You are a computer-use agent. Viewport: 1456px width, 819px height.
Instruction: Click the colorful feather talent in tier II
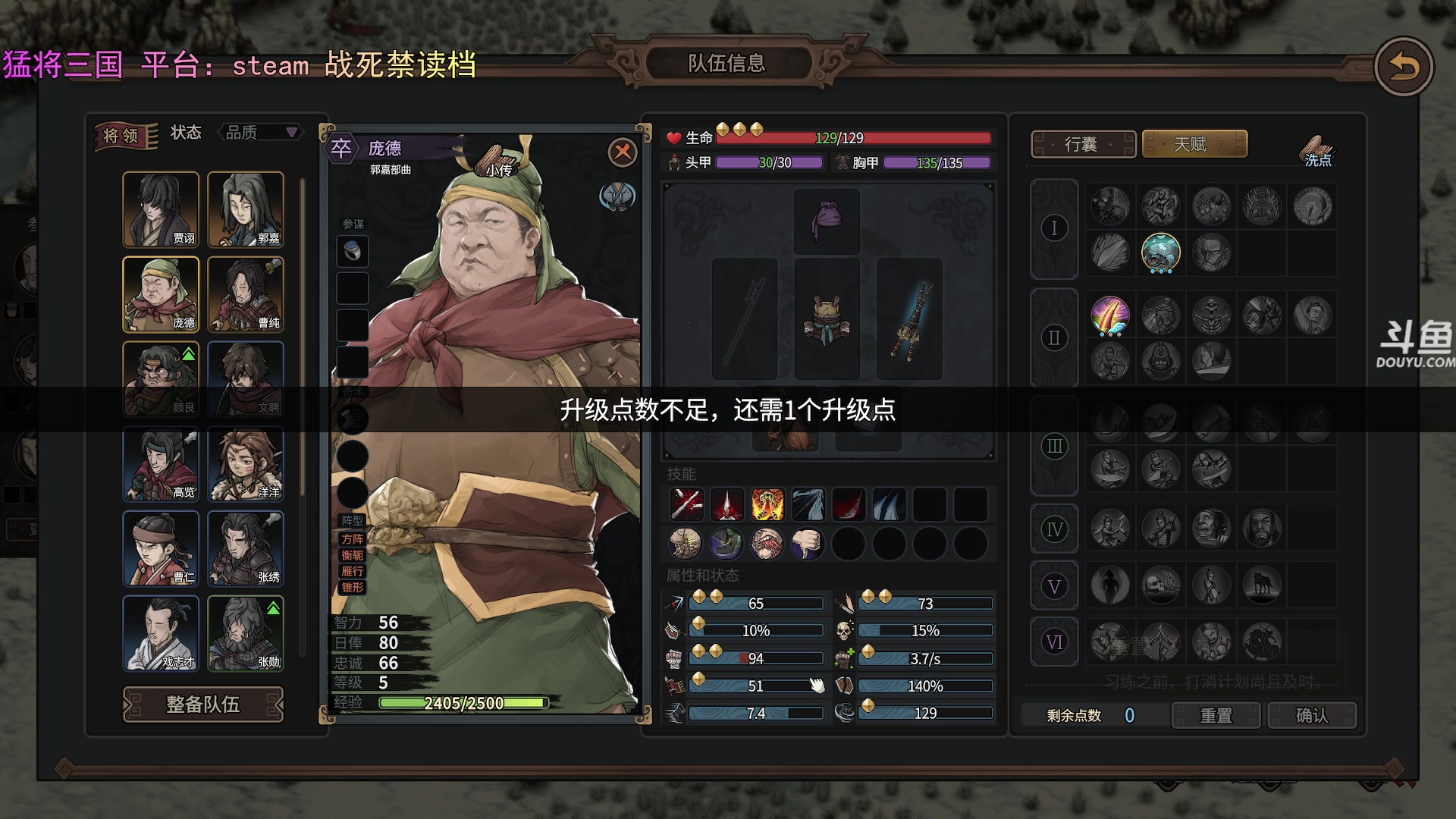click(x=1110, y=316)
